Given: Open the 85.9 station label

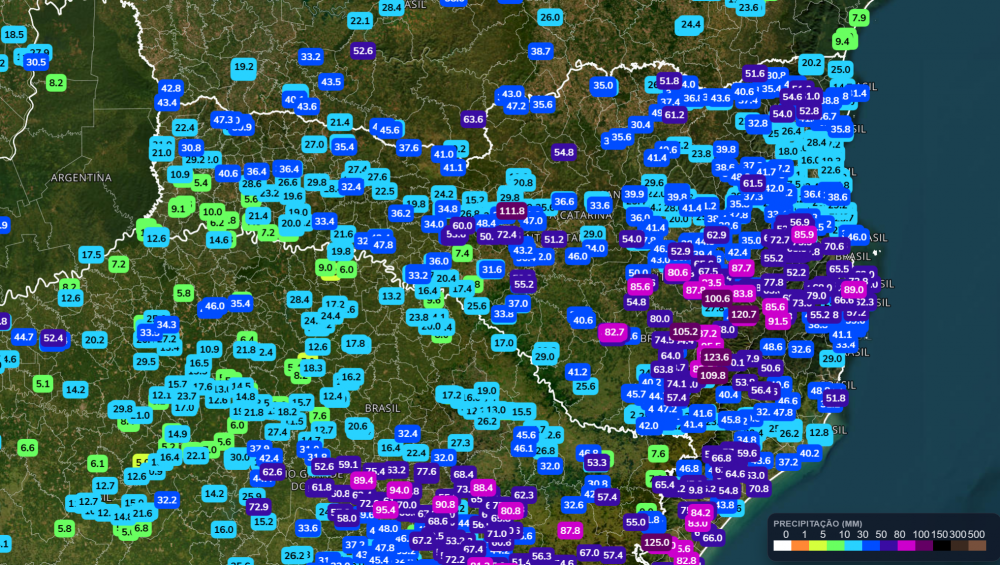Looking at the screenshot, I should (x=804, y=235).
